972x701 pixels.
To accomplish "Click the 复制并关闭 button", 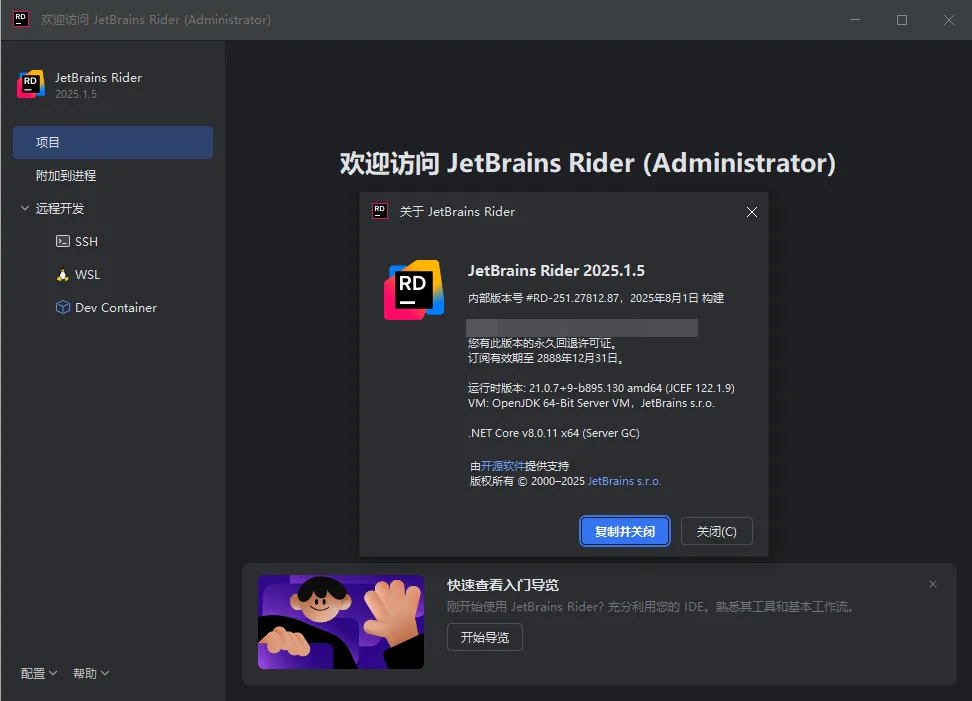I will click(x=624, y=532).
